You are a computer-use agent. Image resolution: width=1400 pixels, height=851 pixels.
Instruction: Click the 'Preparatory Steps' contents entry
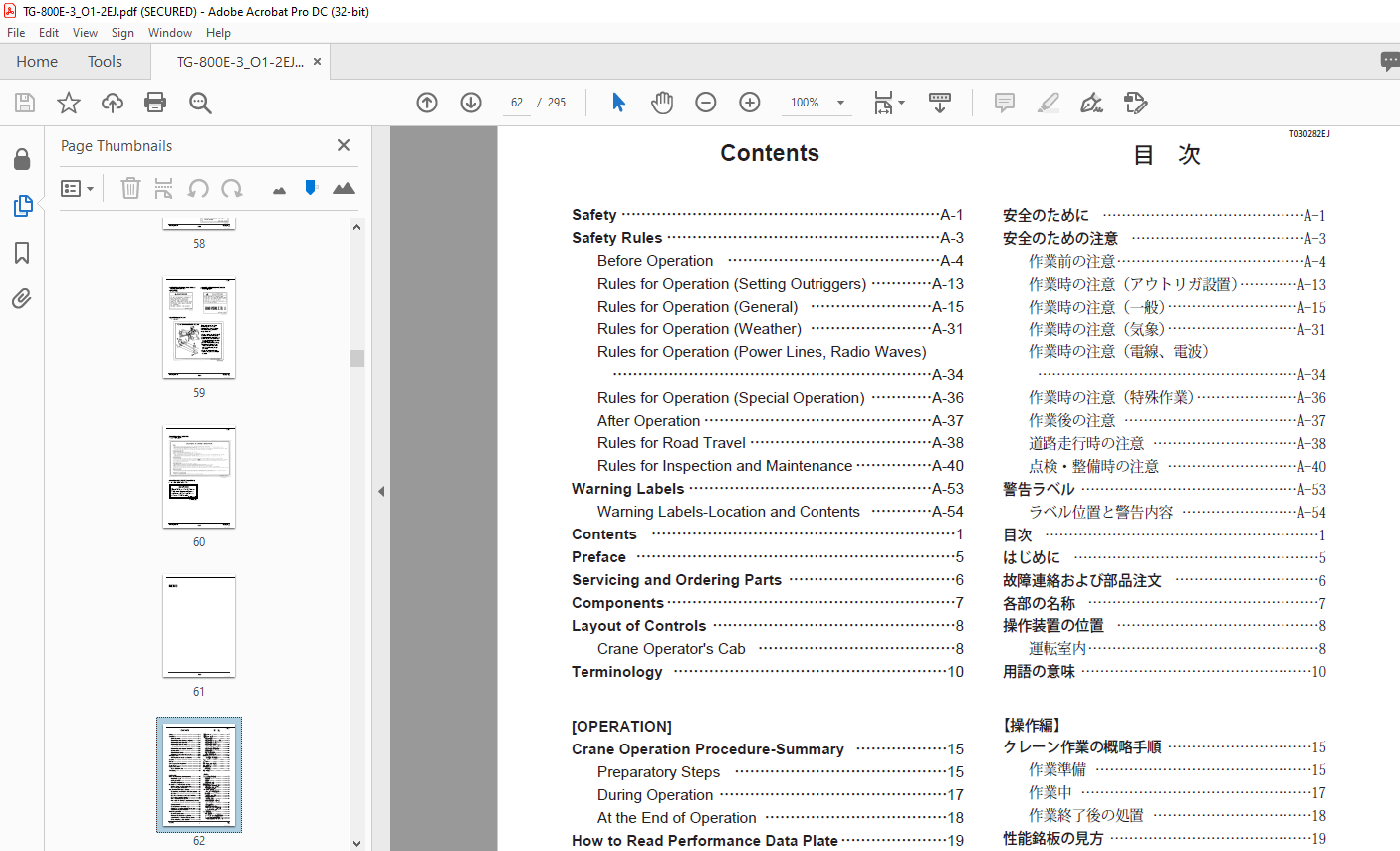point(658,772)
